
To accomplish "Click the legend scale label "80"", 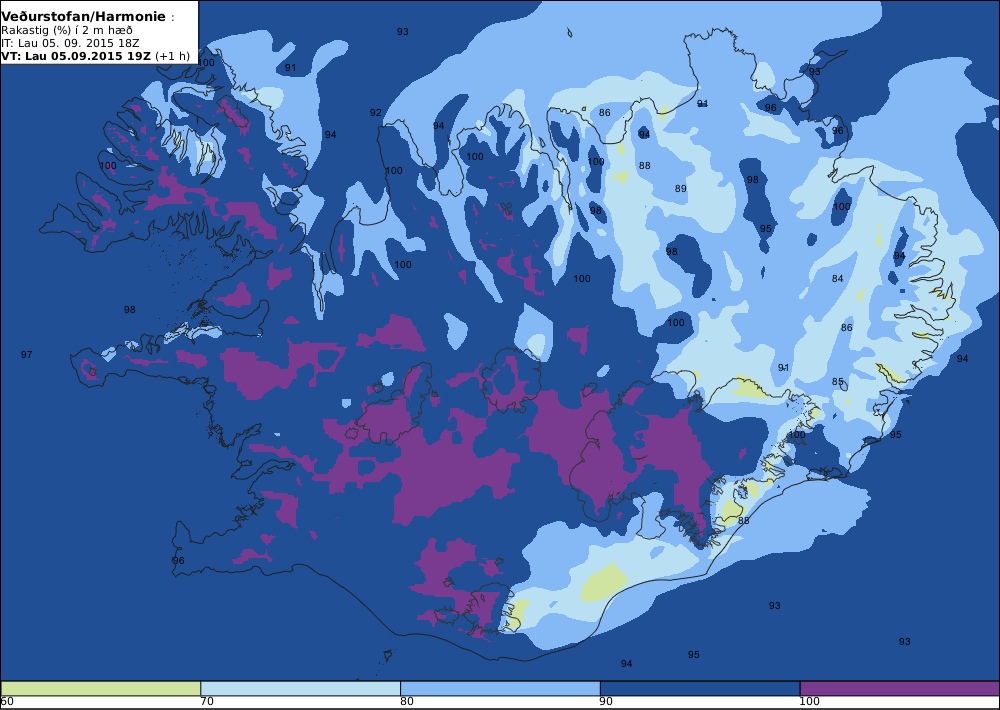I will tap(407, 702).
